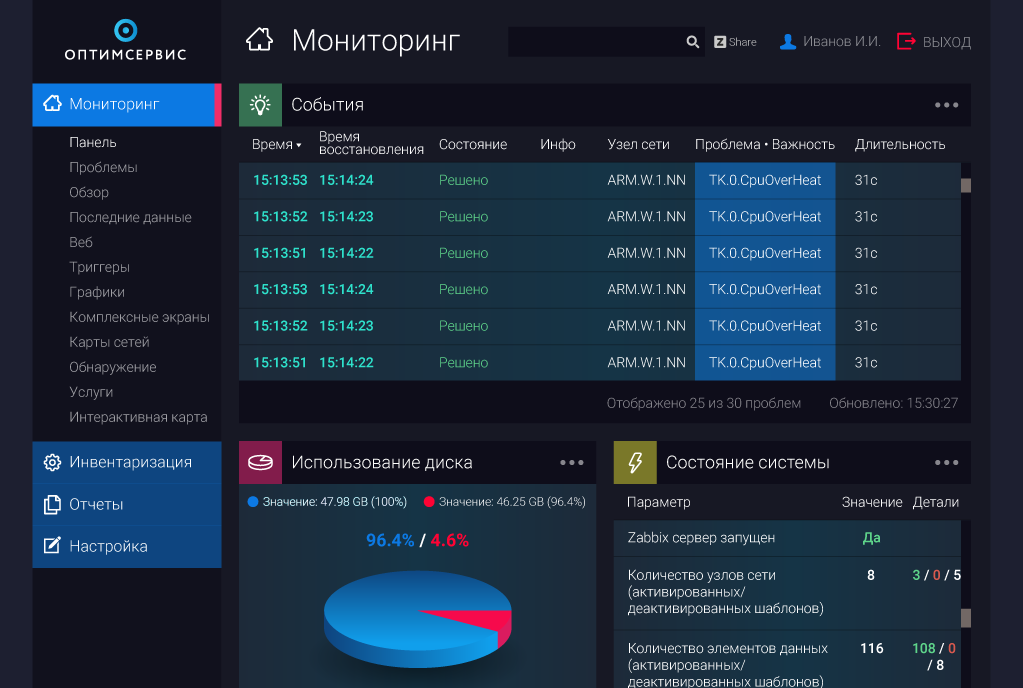Open События panel options menu
Viewport: 1023px width, 688px height.
pyautogui.click(x=946, y=104)
